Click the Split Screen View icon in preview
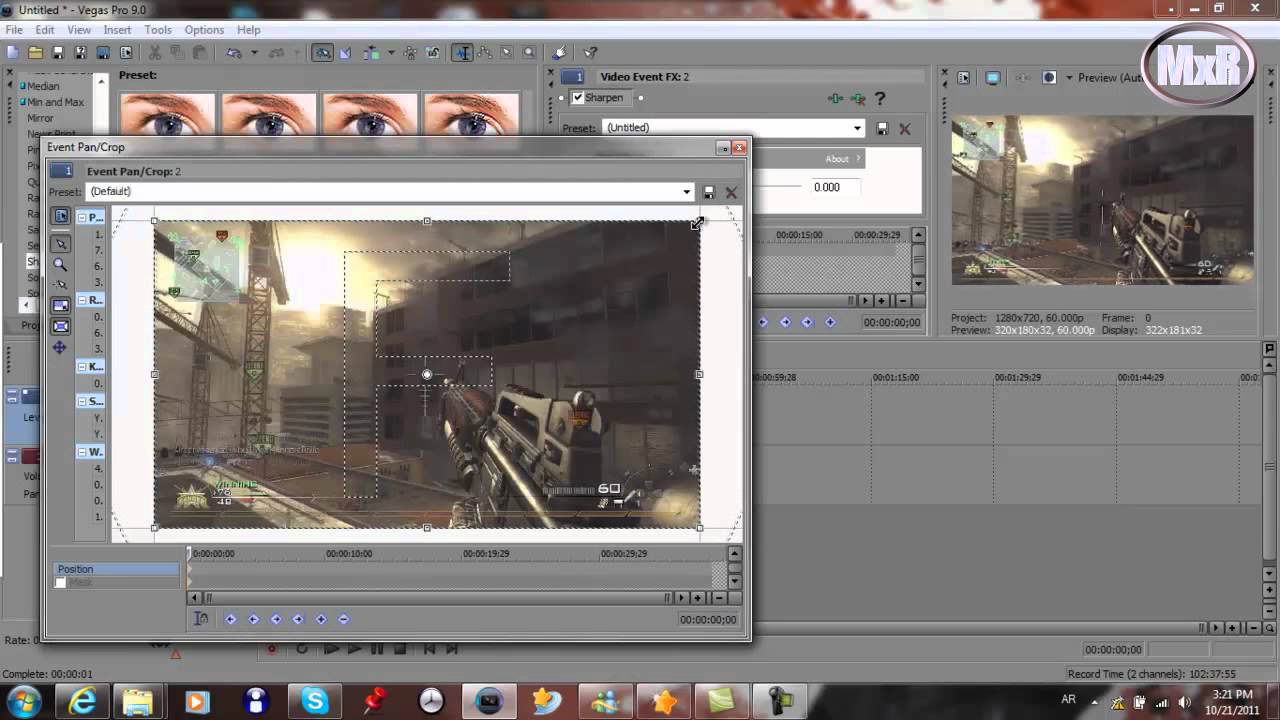 coord(1049,77)
